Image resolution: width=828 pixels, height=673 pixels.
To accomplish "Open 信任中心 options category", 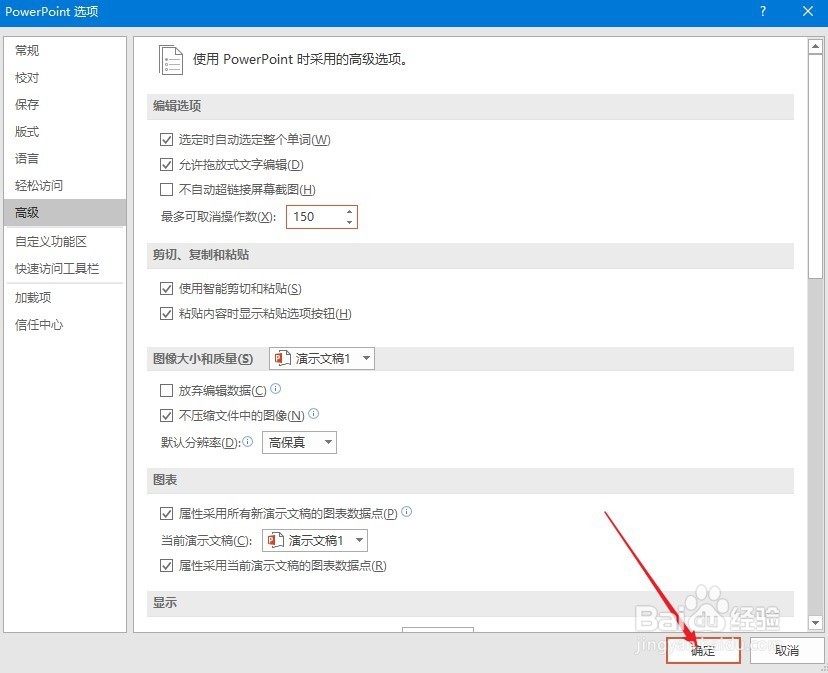I will (65, 324).
